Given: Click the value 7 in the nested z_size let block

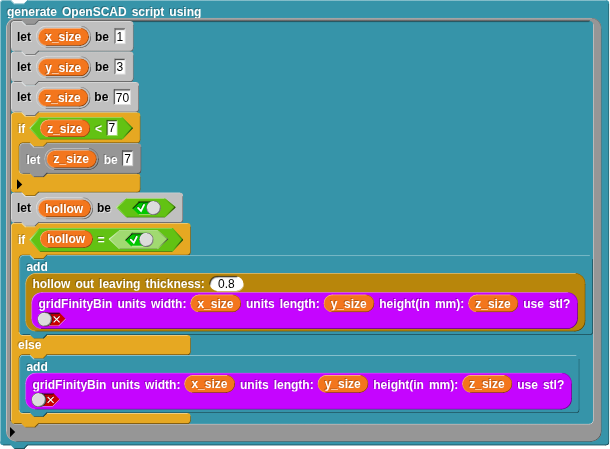Looking at the screenshot, I should click(x=128, y=159).
